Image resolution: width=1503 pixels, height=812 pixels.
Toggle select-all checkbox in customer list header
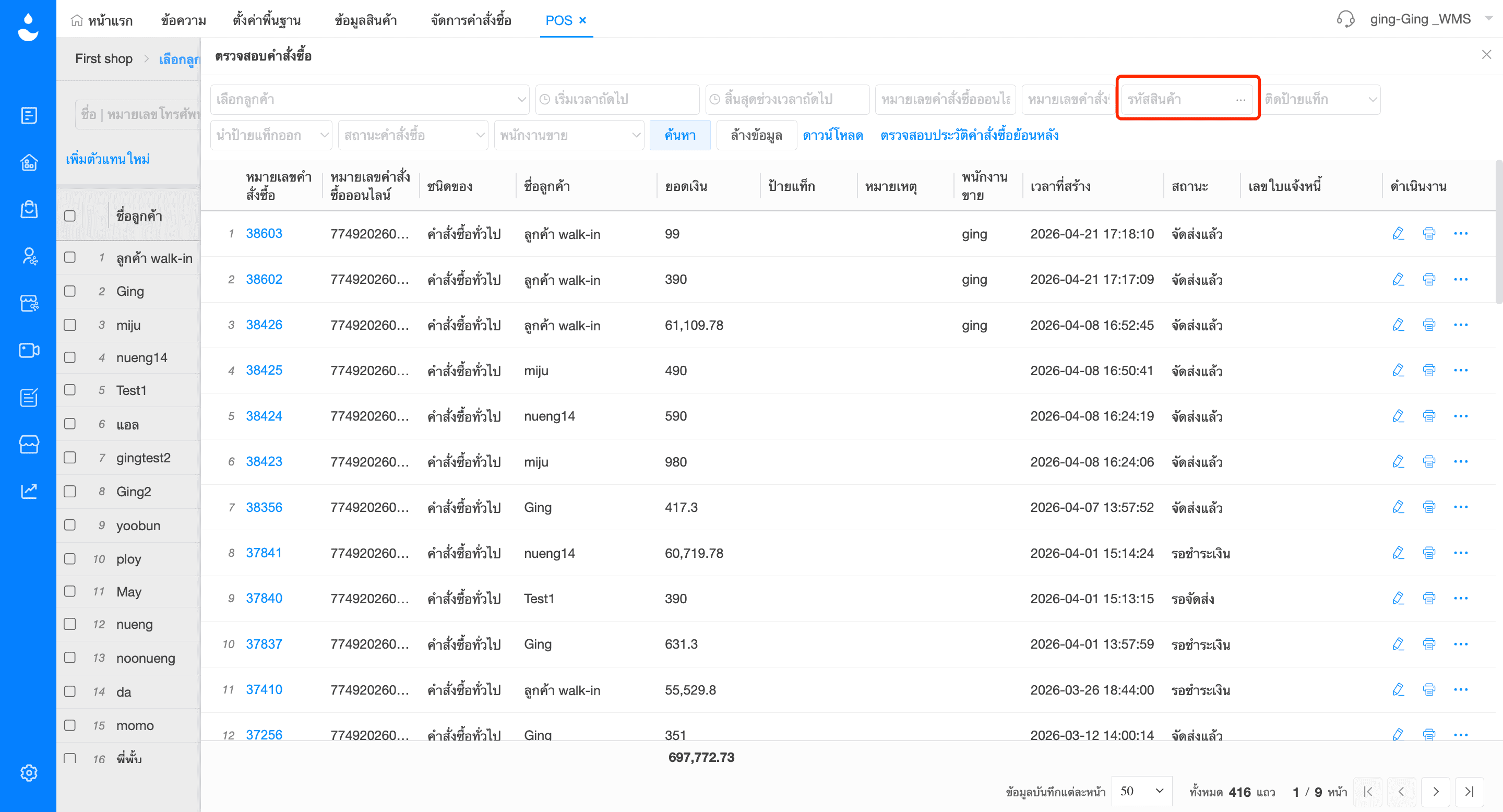click(x=69, y=216)
